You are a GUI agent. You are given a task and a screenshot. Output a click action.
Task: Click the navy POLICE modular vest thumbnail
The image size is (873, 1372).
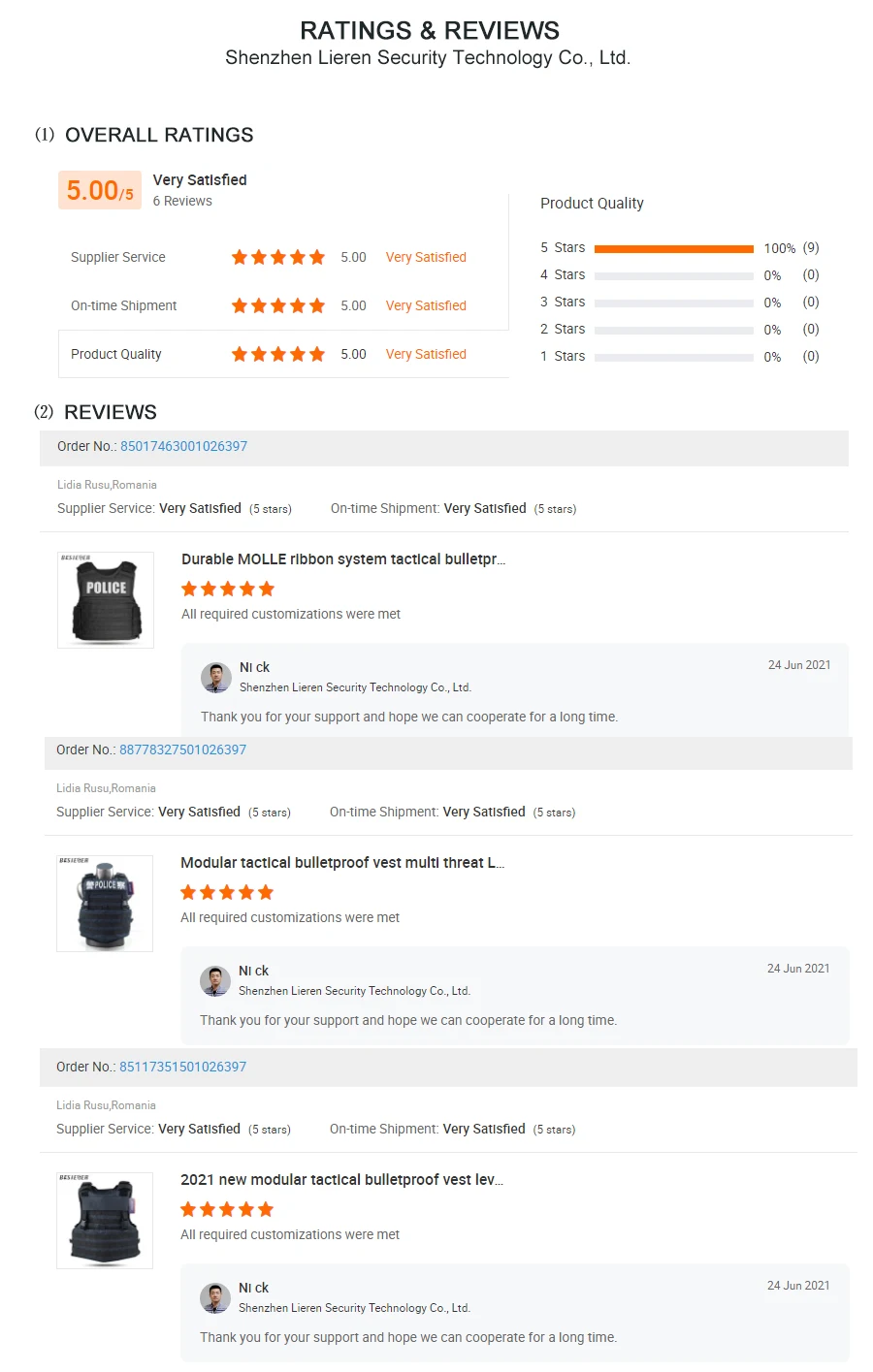pos(105,904)
